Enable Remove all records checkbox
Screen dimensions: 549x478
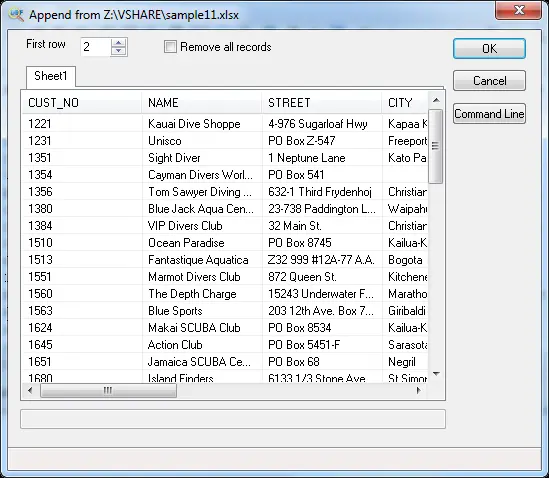coord(171,47)
